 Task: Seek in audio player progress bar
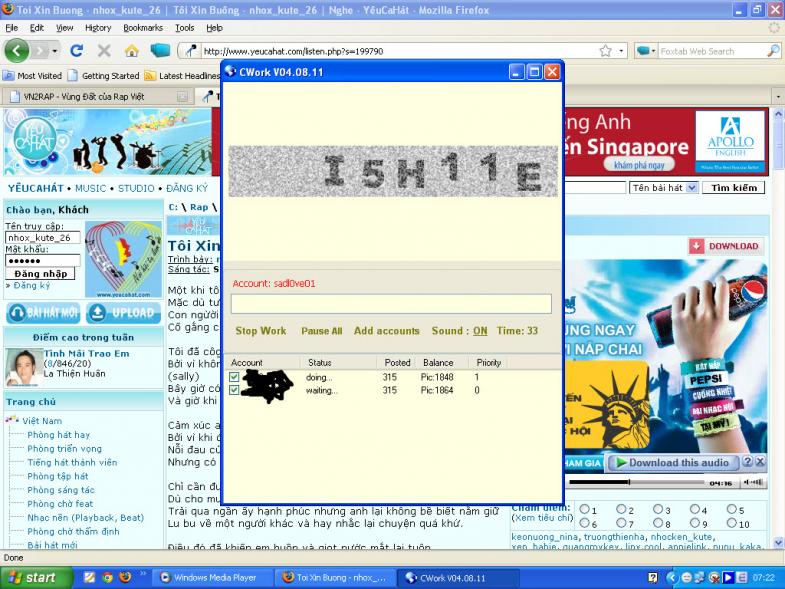636,482
